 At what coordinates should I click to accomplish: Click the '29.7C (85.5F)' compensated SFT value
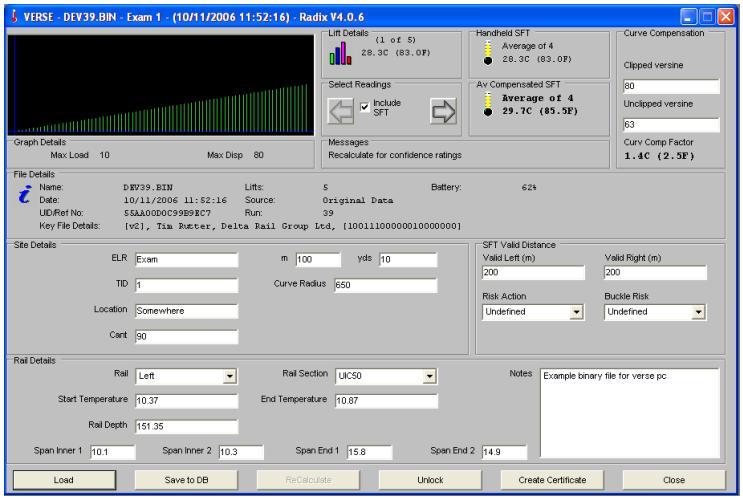click(x=540, y=111)
